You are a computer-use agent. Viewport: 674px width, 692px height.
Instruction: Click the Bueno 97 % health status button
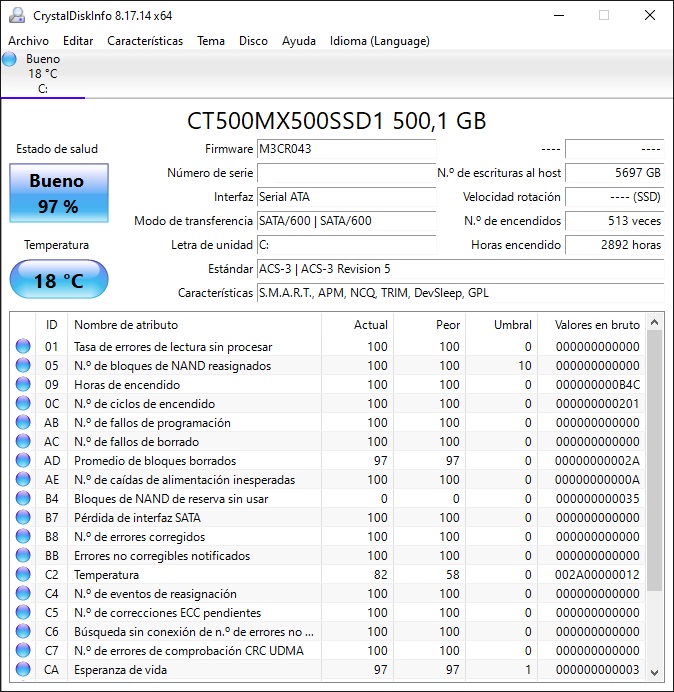(59, 193)
